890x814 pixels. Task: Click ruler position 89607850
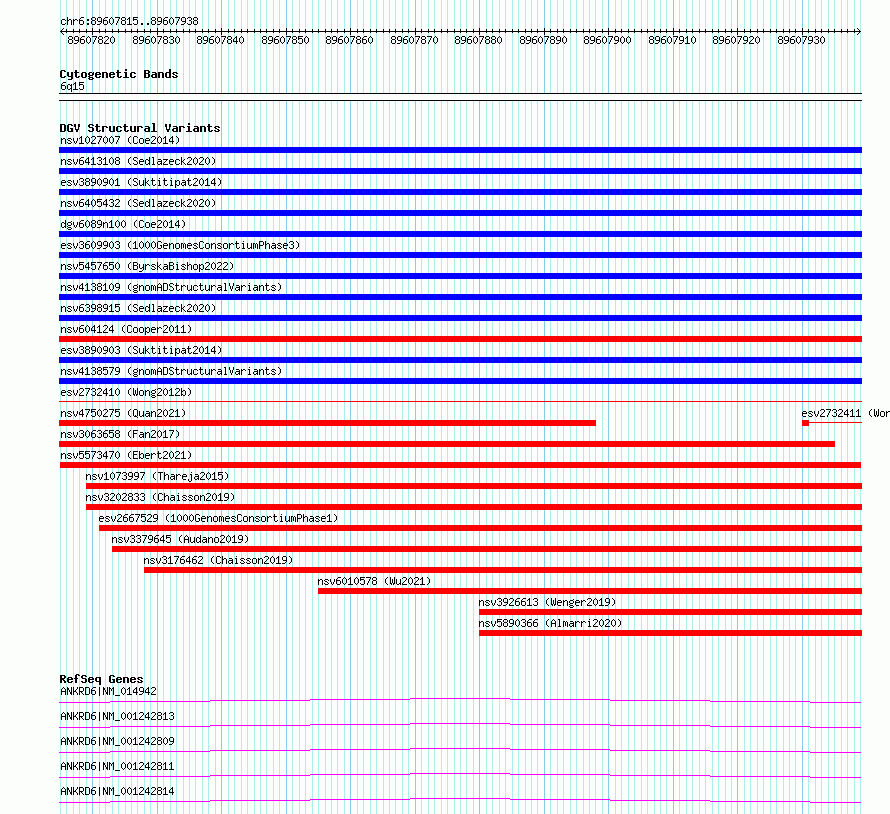click(x=285, y=40)
